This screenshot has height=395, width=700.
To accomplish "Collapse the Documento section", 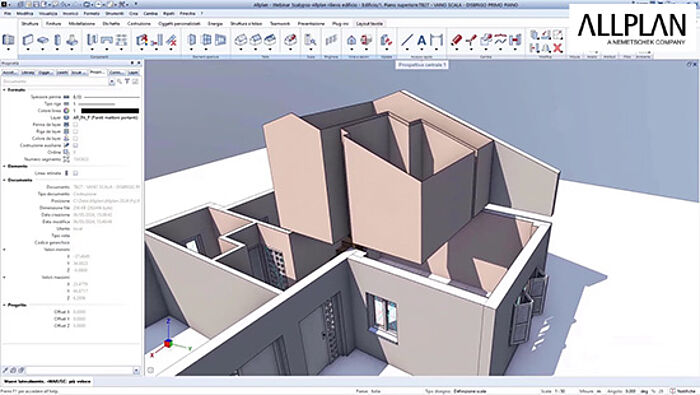I will pyautogui.click(x=4, y=180).
